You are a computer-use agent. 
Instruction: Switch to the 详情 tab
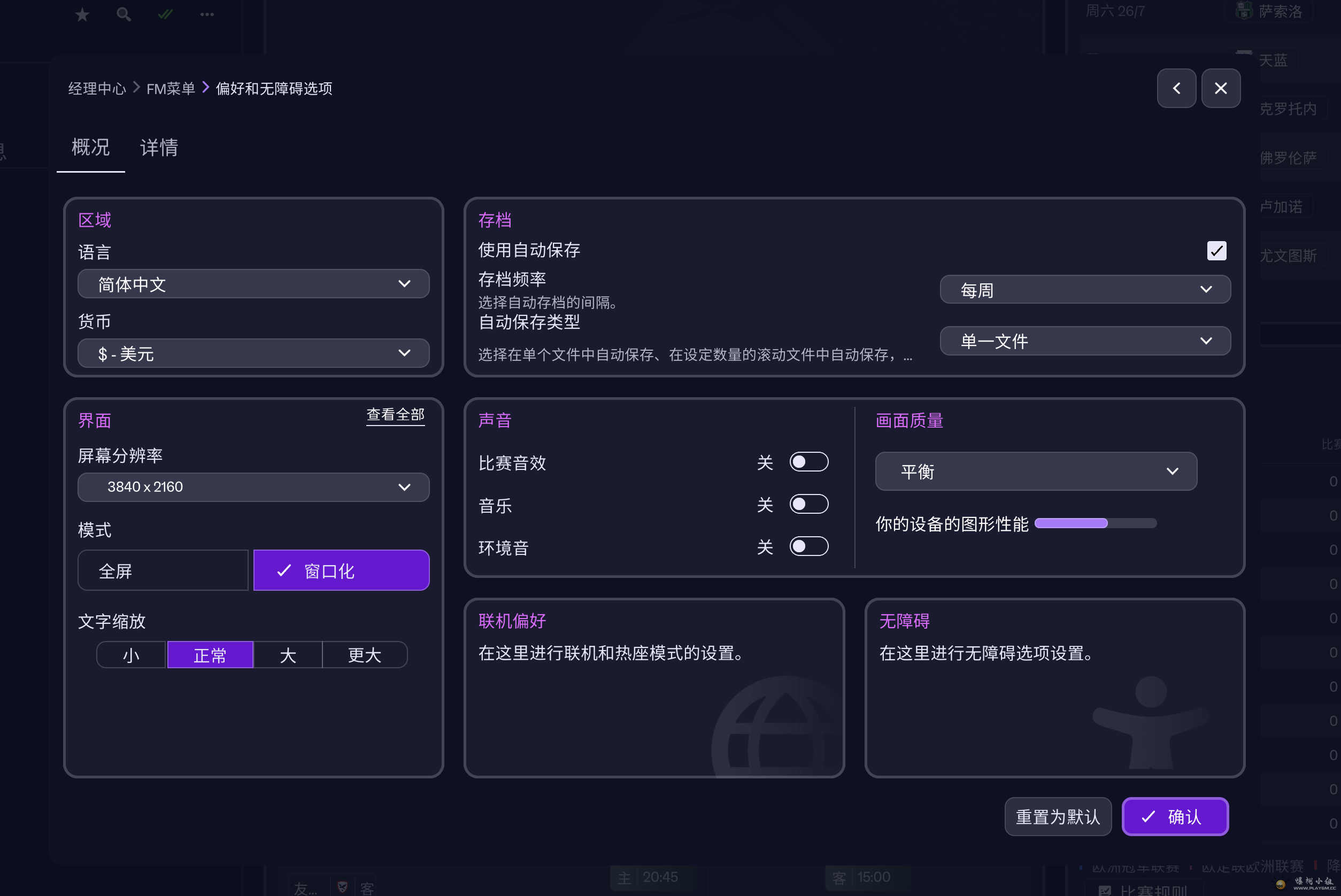159,148
